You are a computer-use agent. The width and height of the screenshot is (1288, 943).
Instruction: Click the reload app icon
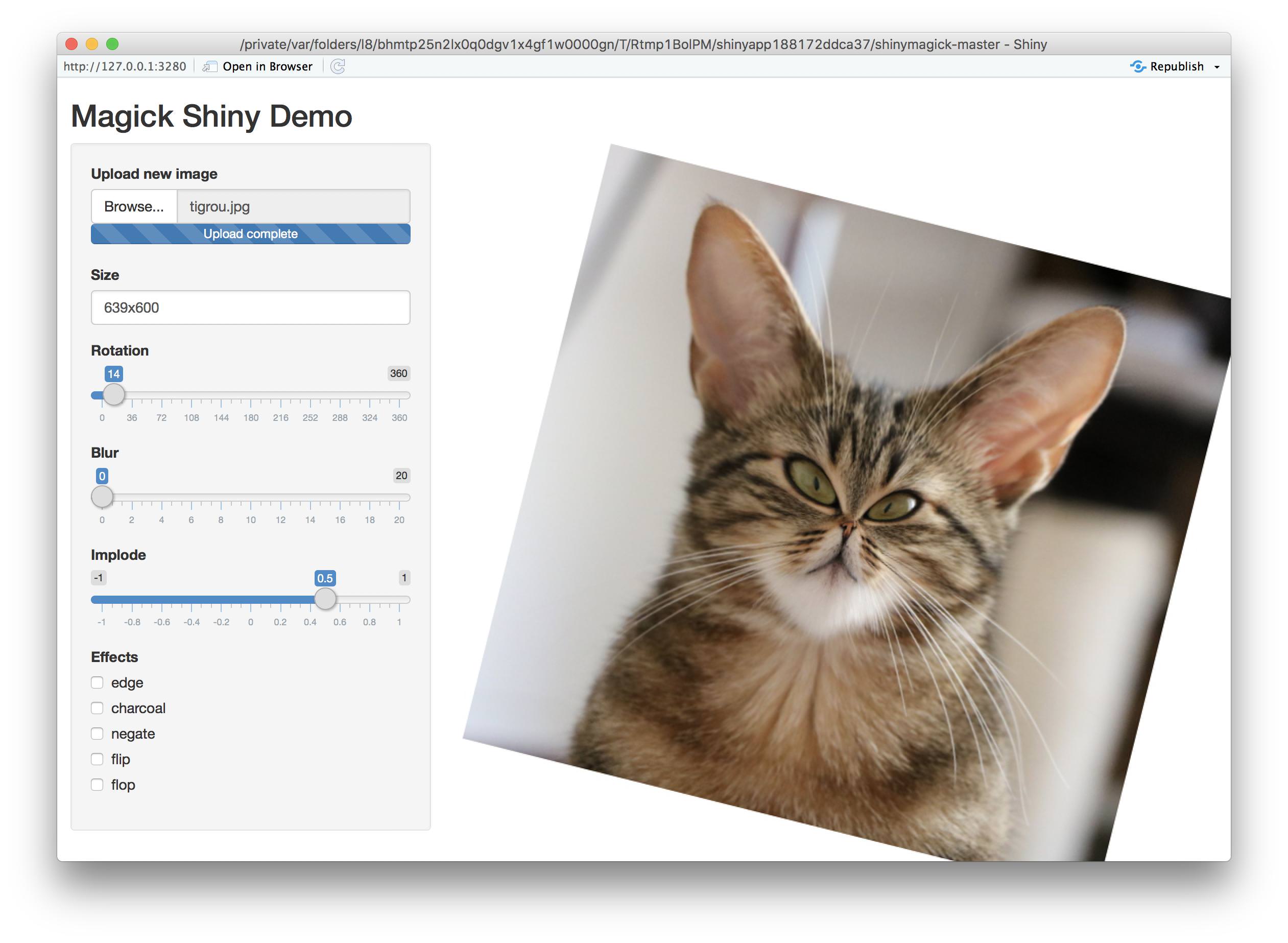point(338,67)
